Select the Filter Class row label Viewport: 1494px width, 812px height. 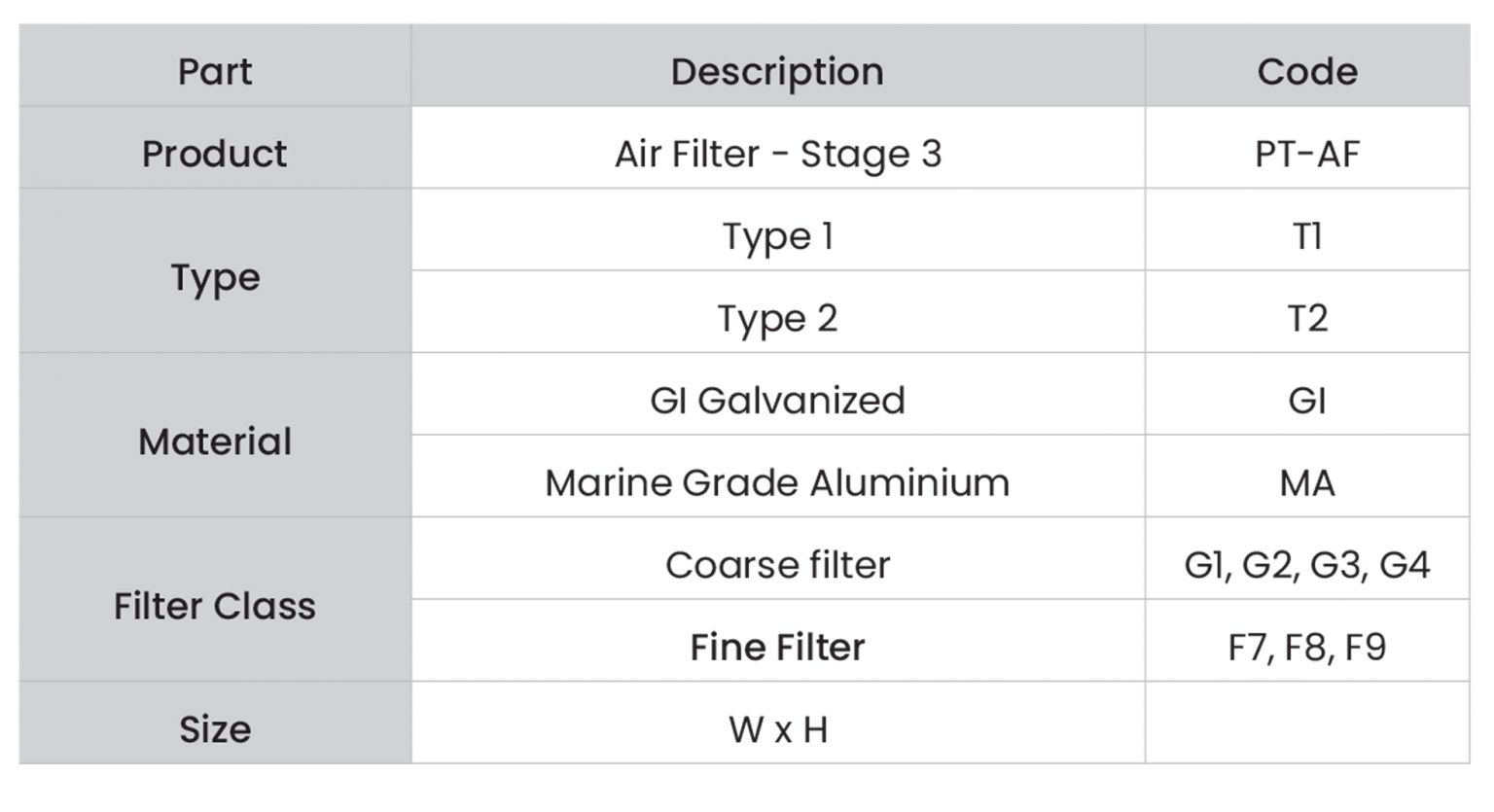215,600
